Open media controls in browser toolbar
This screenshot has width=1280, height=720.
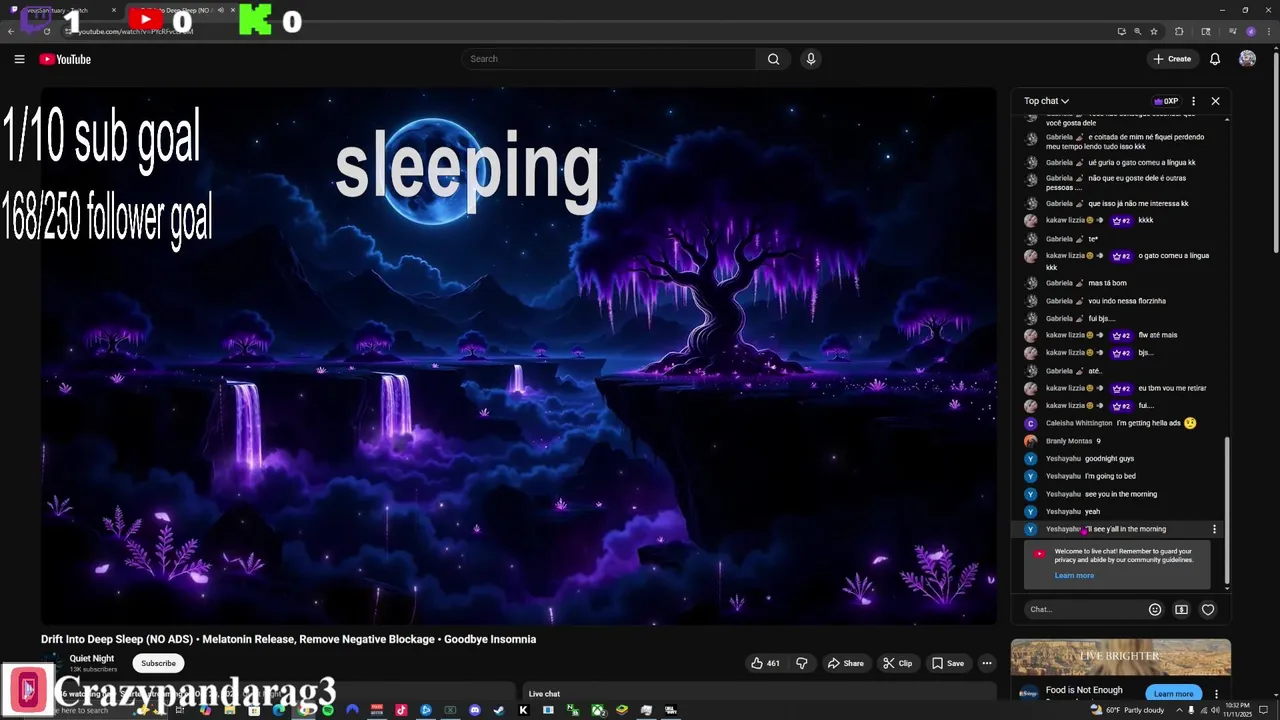click(x=1233, y=31)
